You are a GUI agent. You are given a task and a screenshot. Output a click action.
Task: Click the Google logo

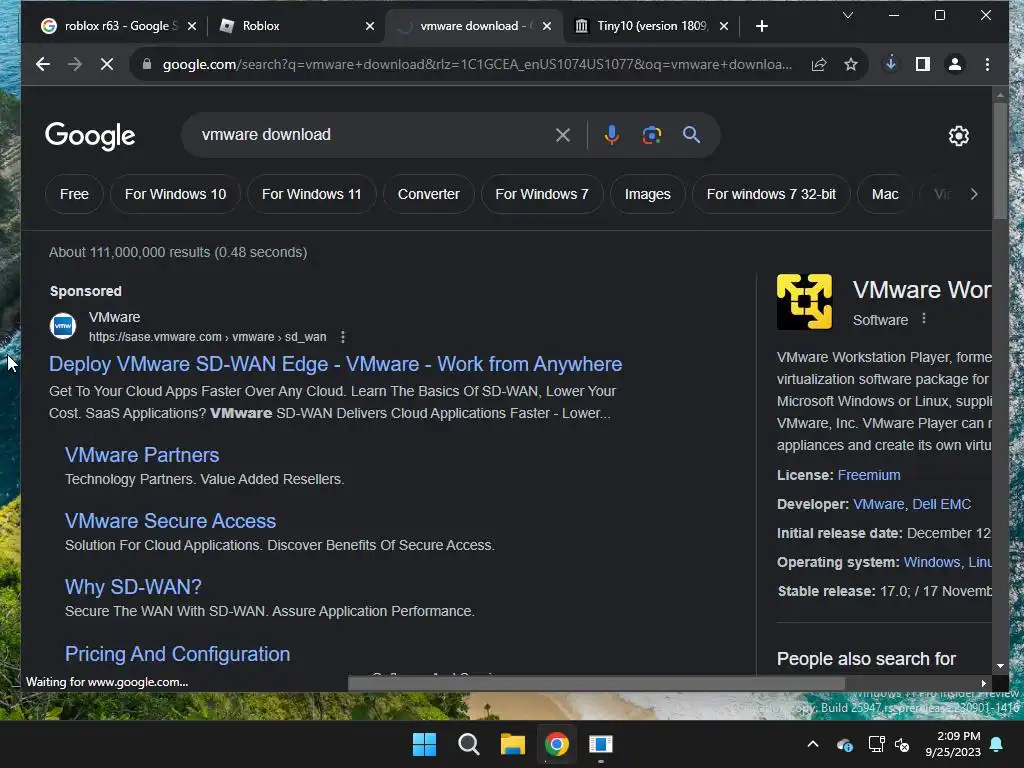[90, 136]
